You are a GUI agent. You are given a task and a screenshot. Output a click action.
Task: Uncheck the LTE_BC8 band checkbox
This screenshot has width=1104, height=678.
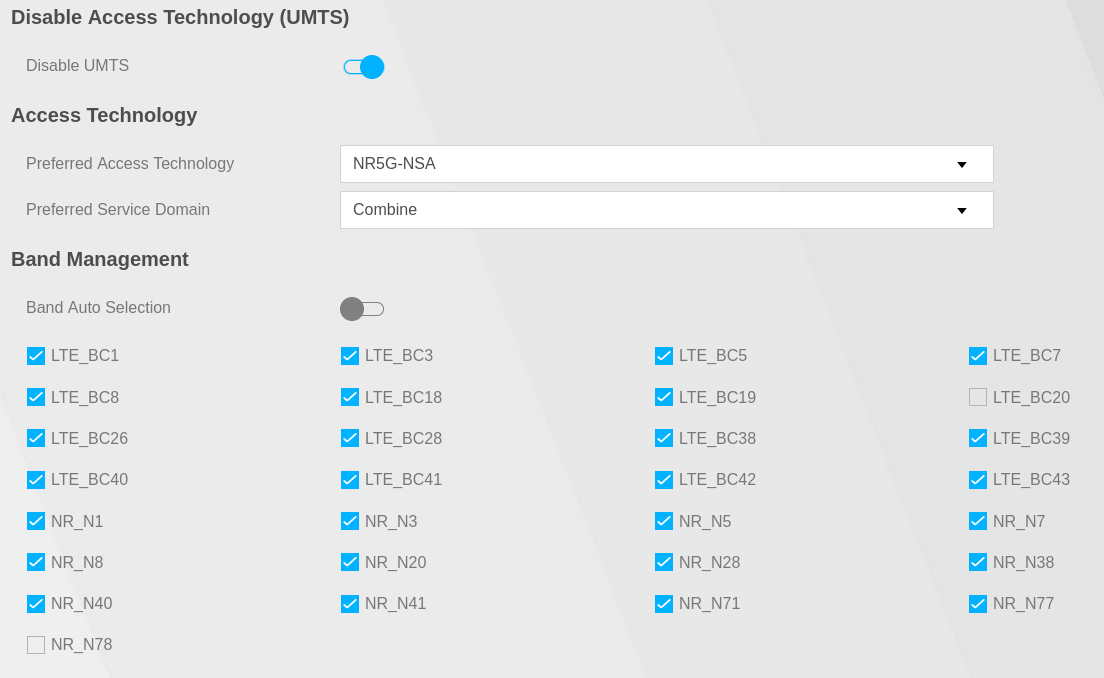pyautogui.click(x=36, y=397)
